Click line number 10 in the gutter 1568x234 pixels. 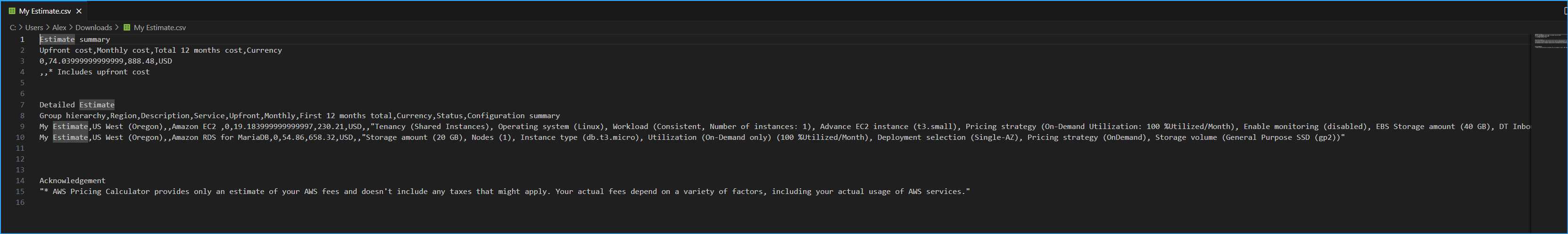tap(20, 137)
